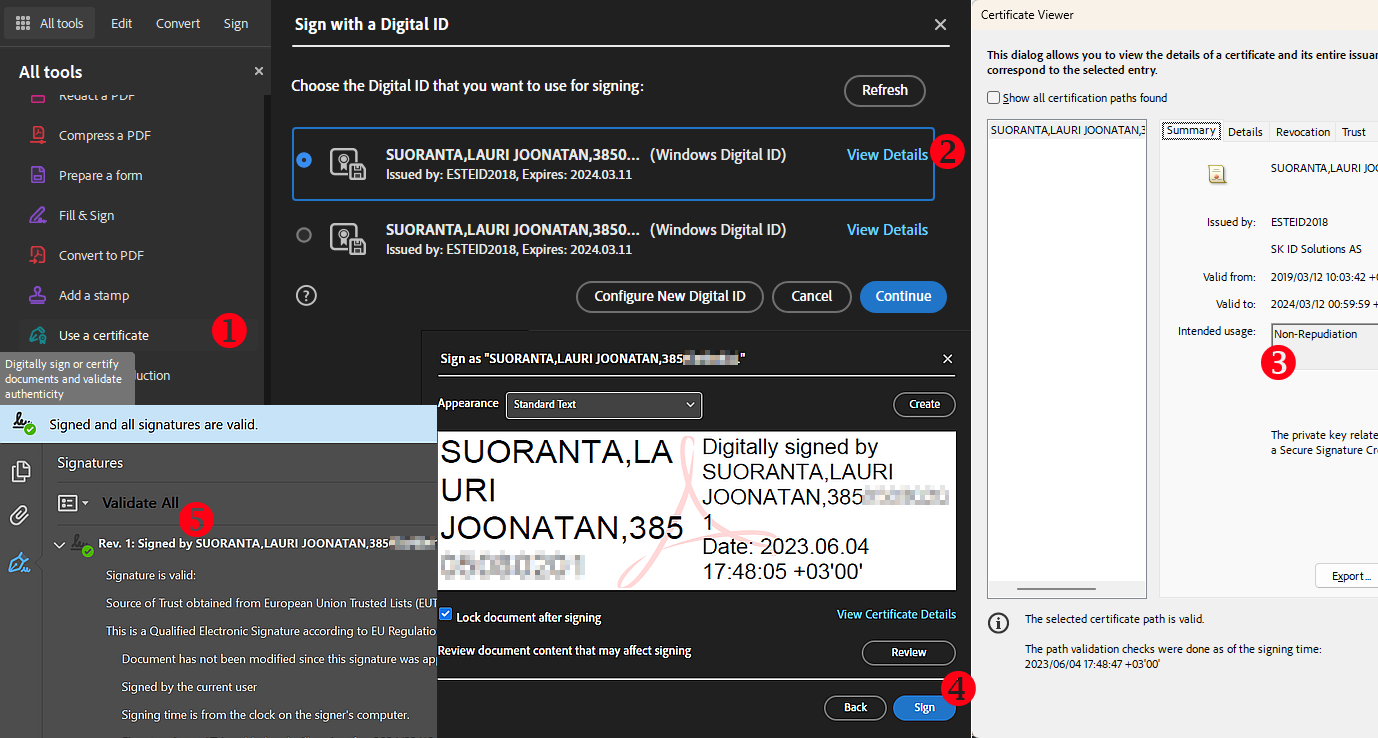Click 'Signing time is from the clock' text
Image resolution: width=1378 pixels, height=738 pixels.
(x=265, y=715)
